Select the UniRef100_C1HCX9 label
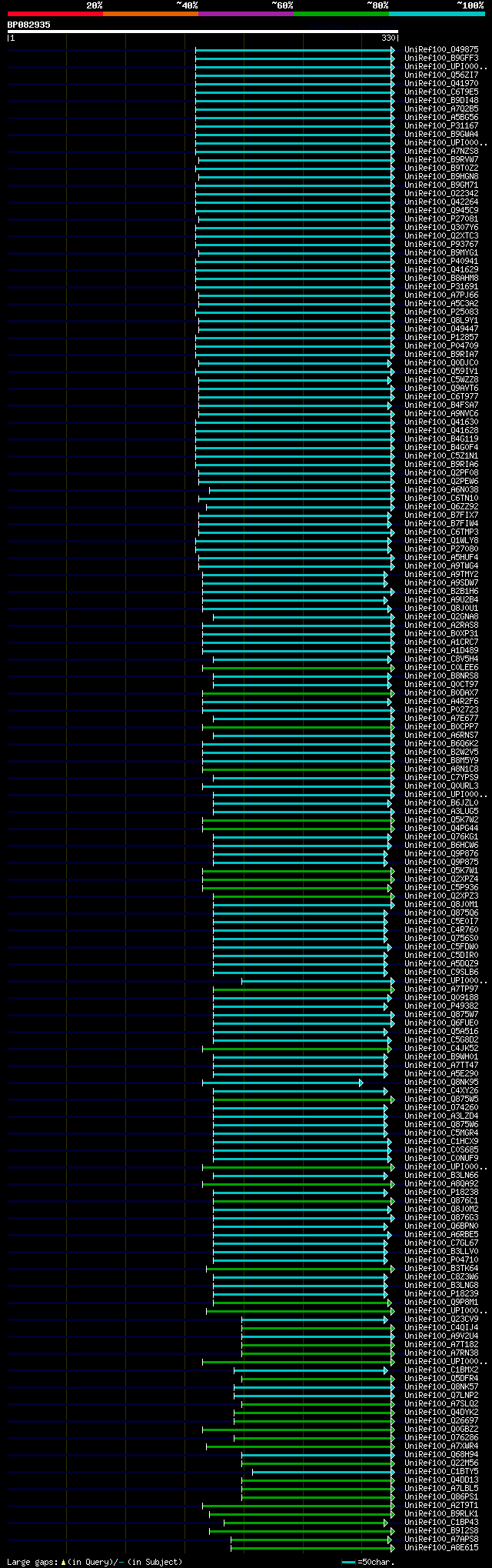The image size is (492, 1568). tap(441, 1141)
